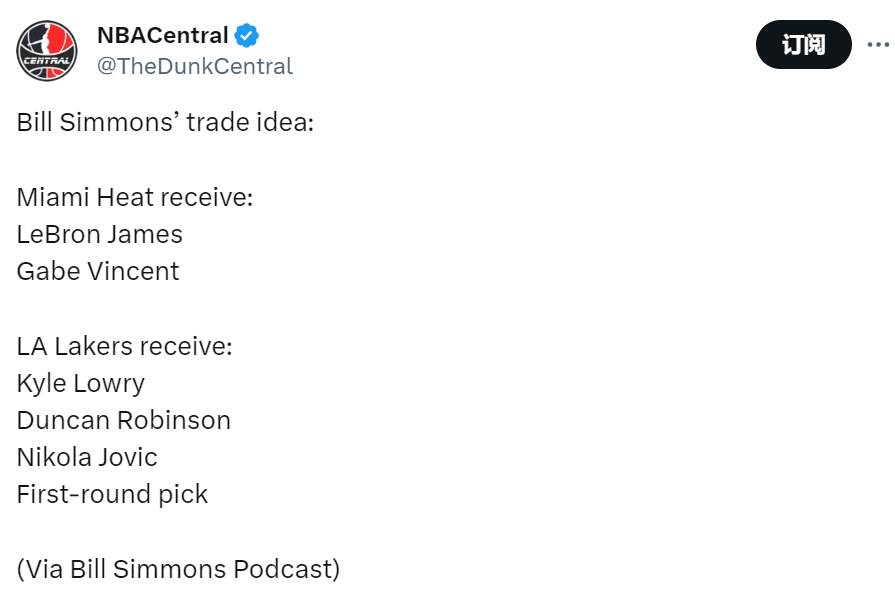Image resolution: width=895 pixels, height=590 pixels.
Task: Select the name Duncan Robinson
Action: (123, 421)
